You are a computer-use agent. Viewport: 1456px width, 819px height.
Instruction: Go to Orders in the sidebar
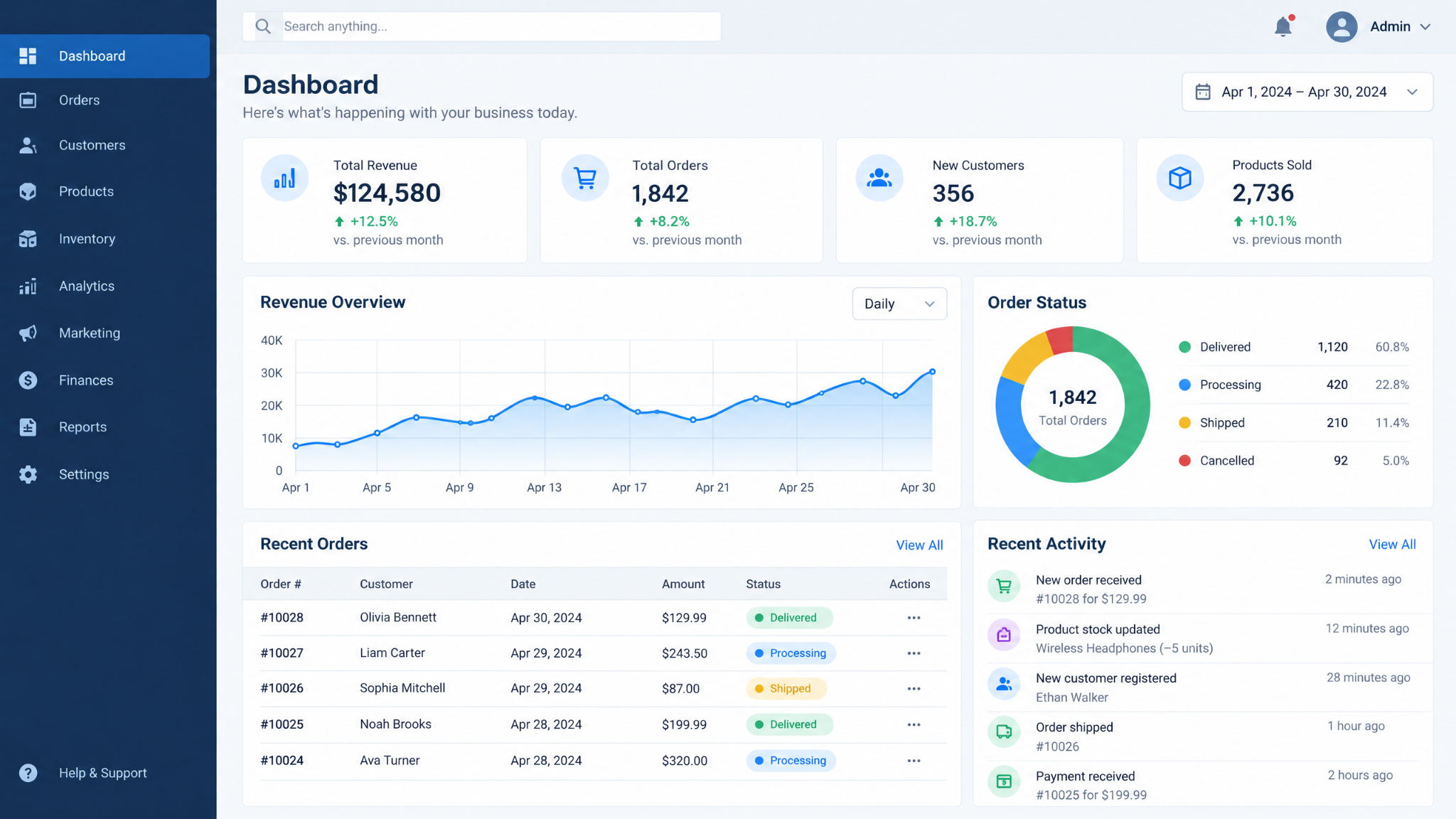(105, 100)
